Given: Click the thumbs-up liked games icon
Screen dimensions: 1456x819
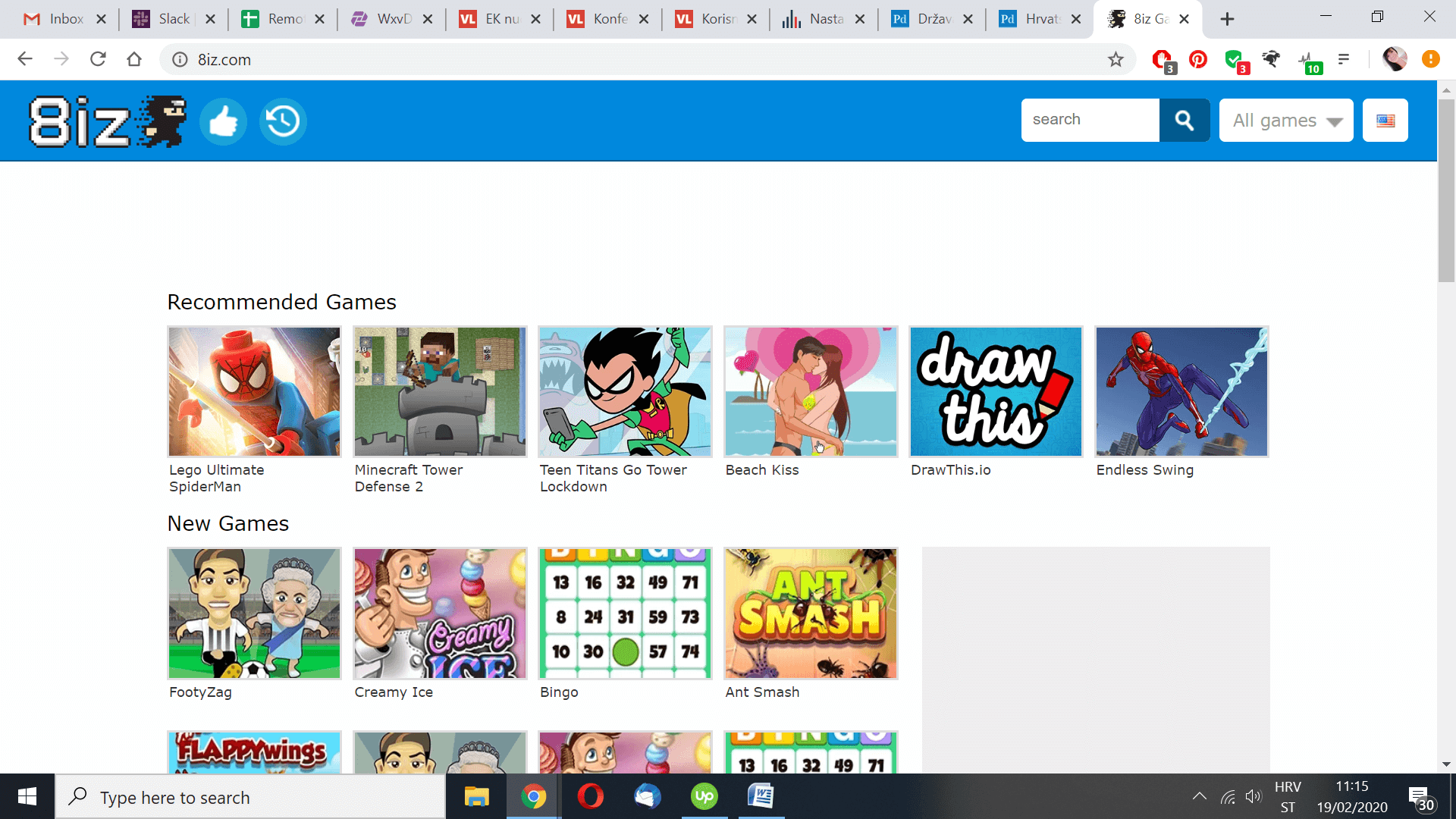Looking at the screenshot, I should [x=223, y=121].
